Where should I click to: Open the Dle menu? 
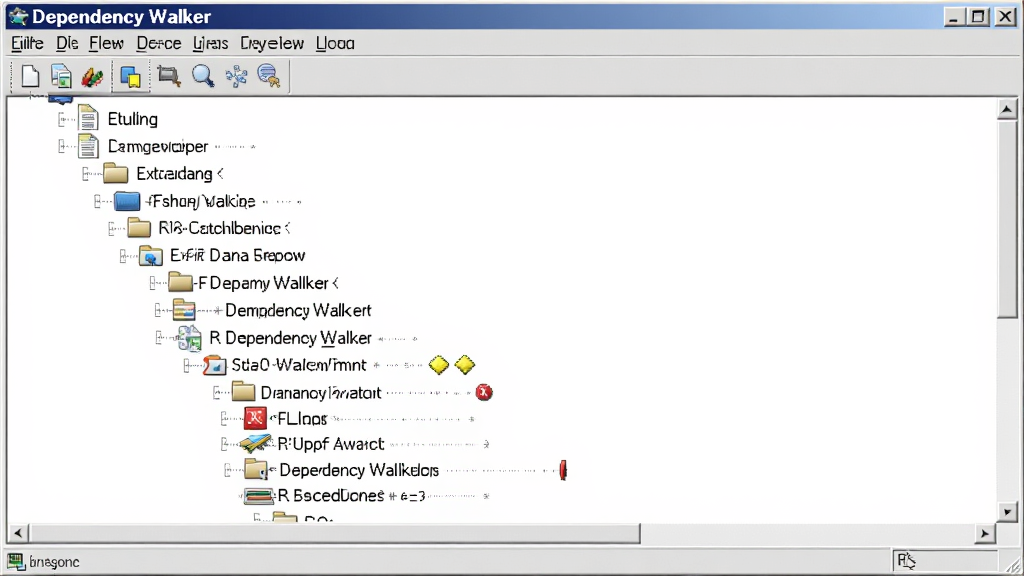pyautogui.click(x=67, y=43)
